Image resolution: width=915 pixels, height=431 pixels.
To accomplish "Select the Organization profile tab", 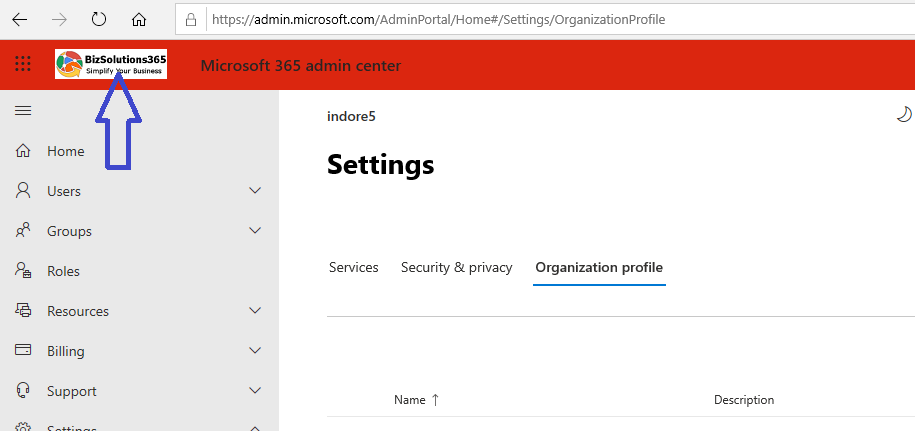I will [599, 268].
